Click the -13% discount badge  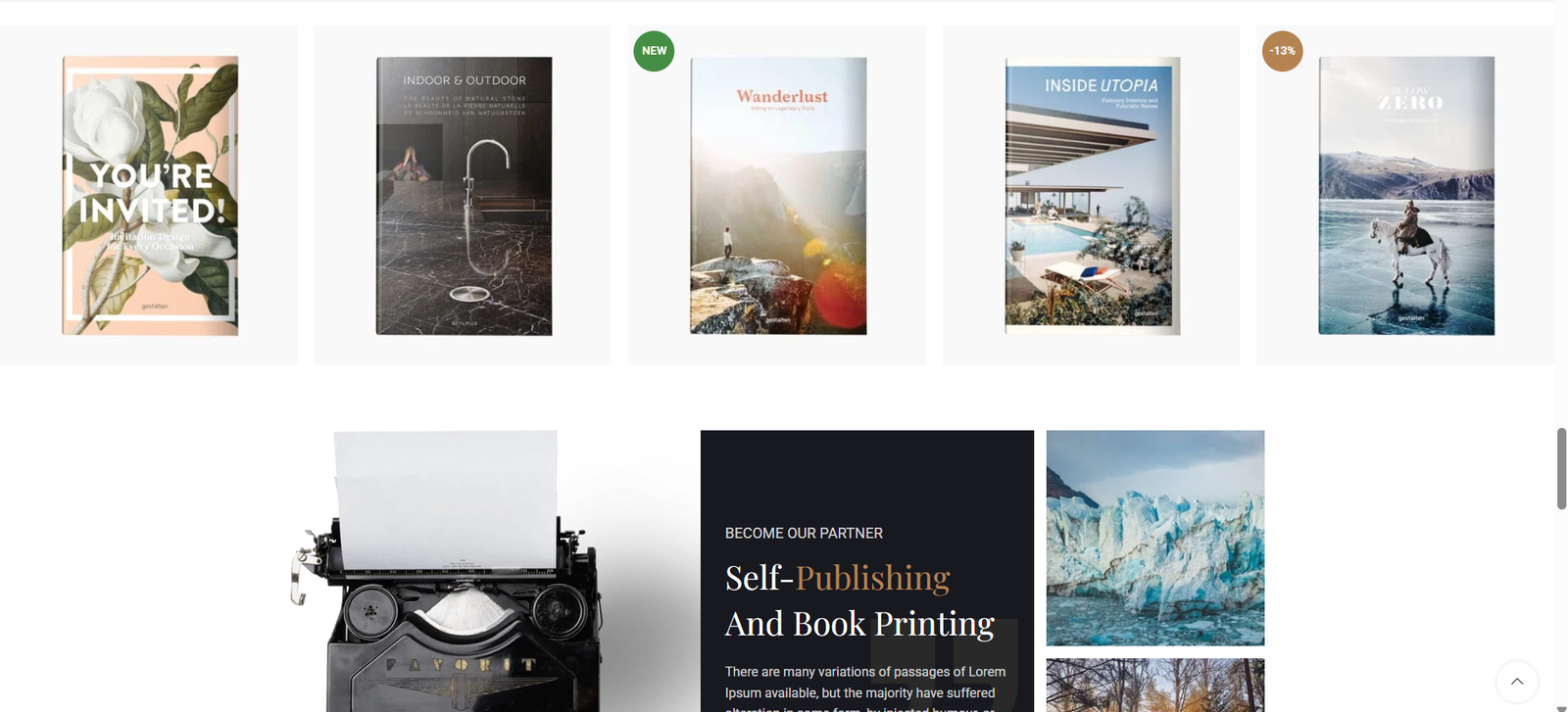click(1282, 51)
